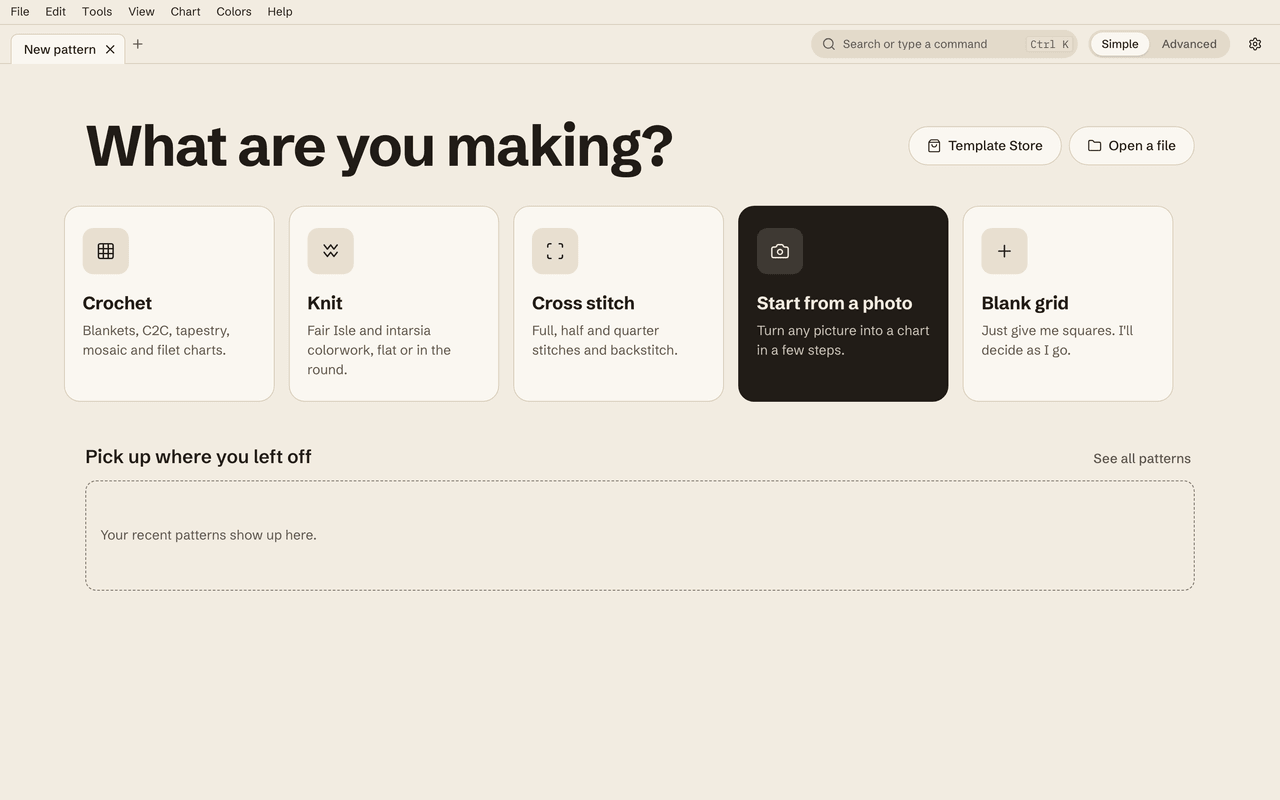Click the plus icon on Blank grid card
This screenshot has width=1280, height=800.
1004,251
